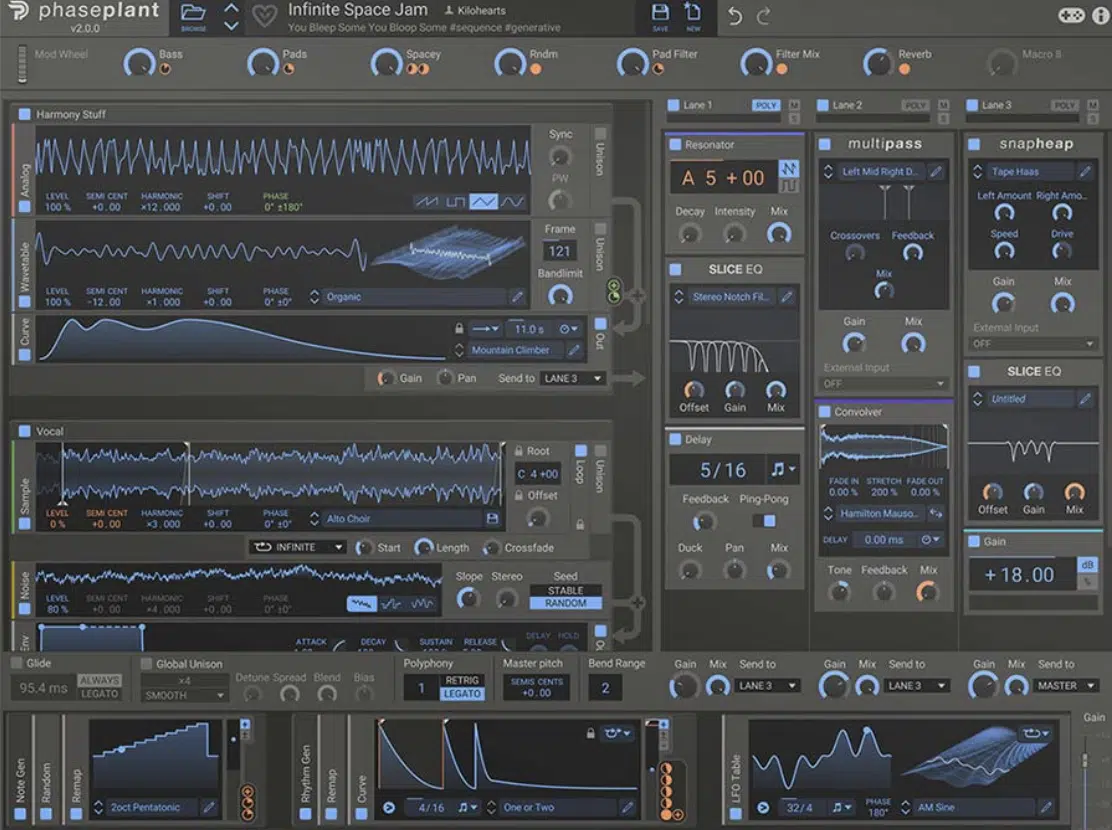Expand multipass External Input OFF dropdown
This screenshot has height=830, width=1112.
tap(883, 384)
